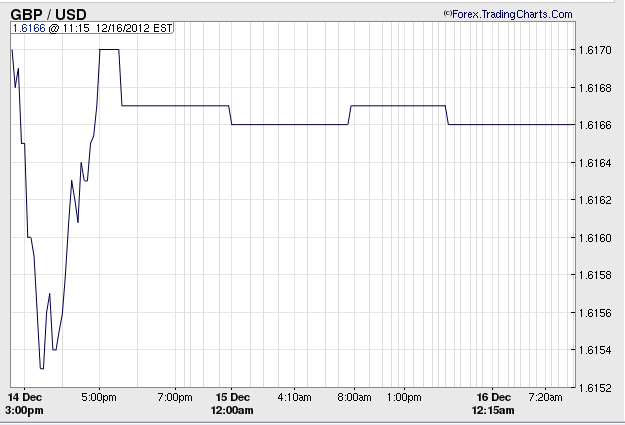
Task: Click the 1.6168 price axis label
Action: click(595, 88)
